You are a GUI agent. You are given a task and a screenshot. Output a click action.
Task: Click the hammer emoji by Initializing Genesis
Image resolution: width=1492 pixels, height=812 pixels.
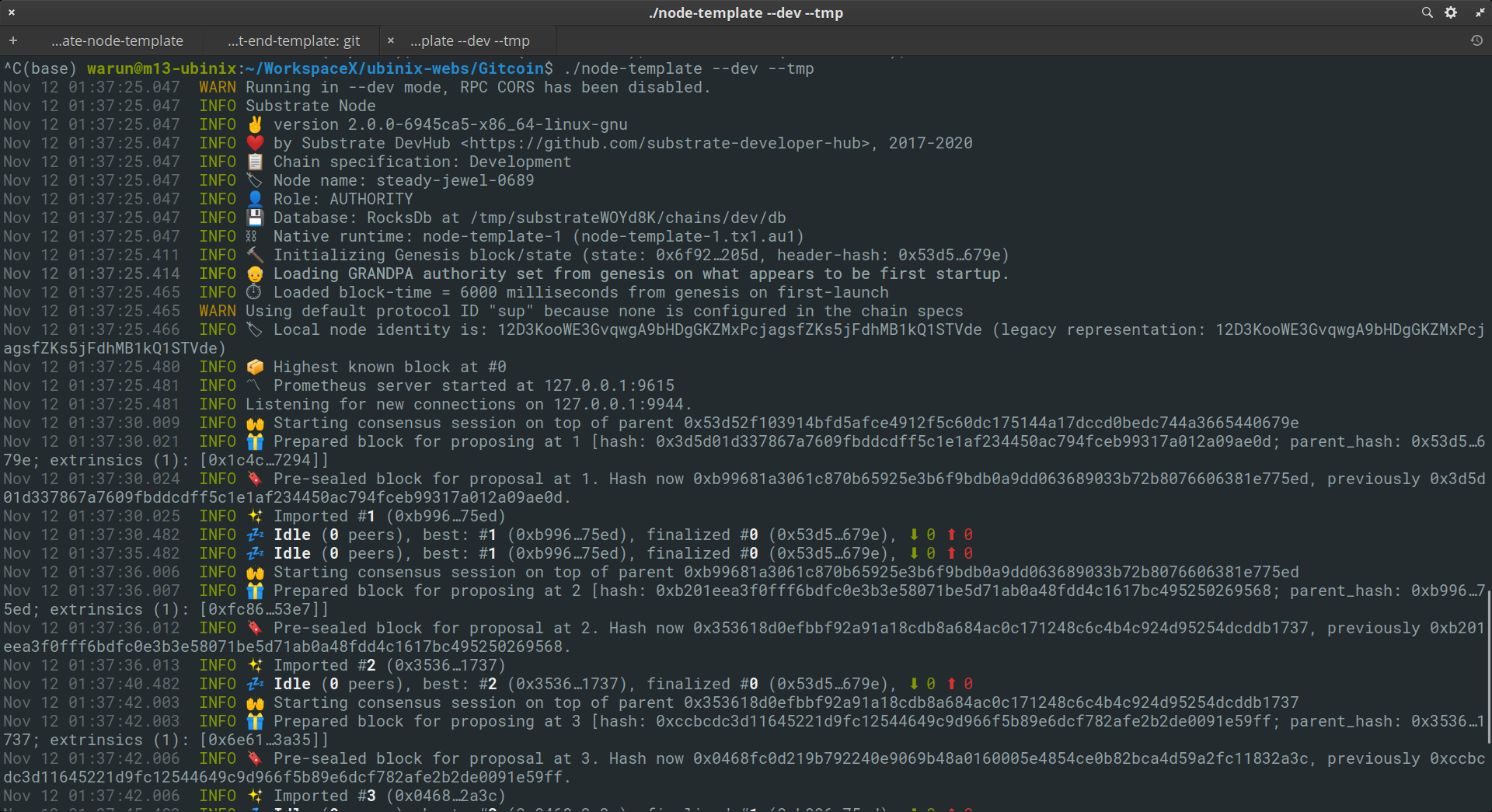(255, 255)
